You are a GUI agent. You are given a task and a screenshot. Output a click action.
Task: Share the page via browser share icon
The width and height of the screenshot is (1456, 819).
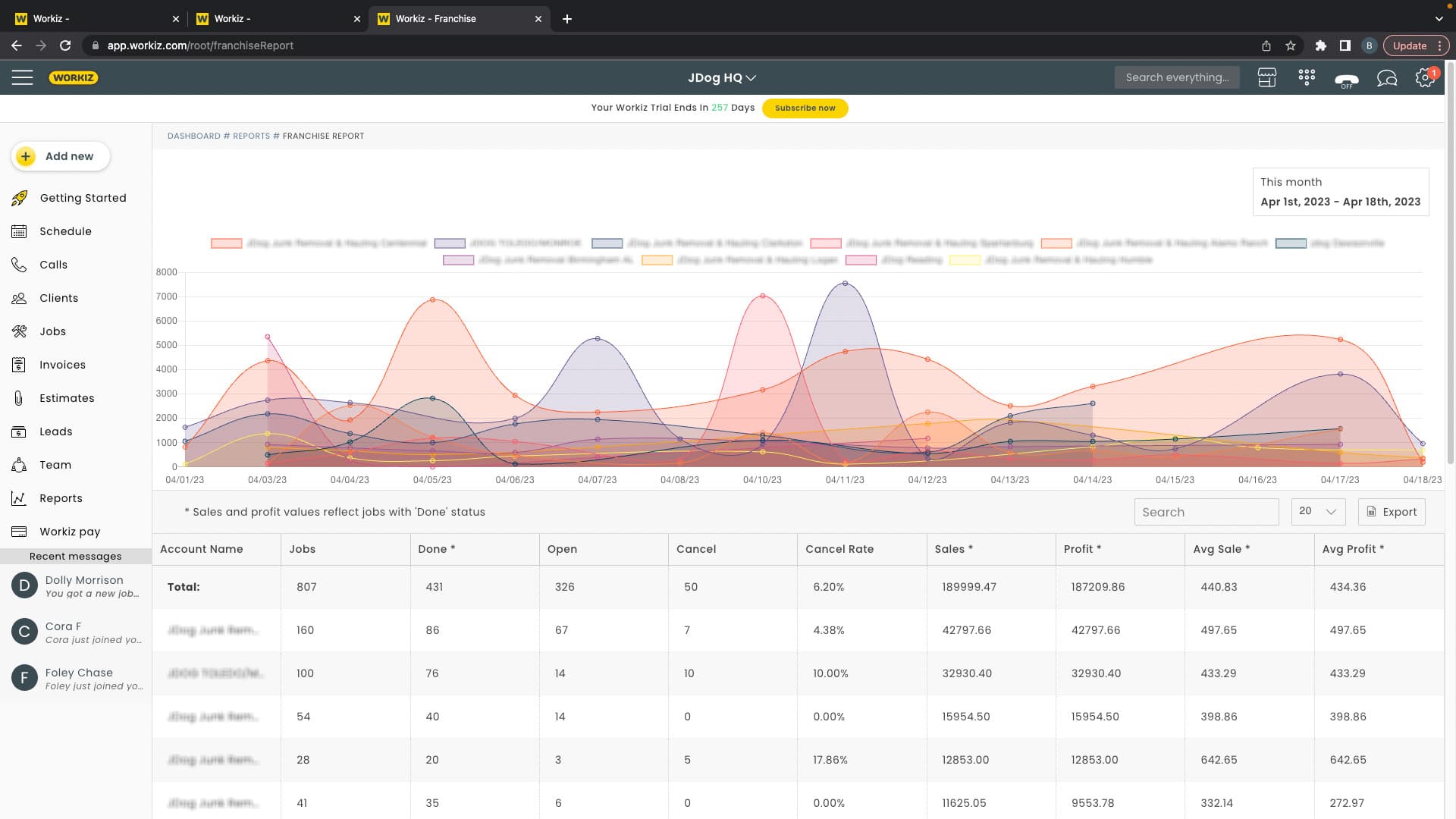click(x=1266, y=45)
